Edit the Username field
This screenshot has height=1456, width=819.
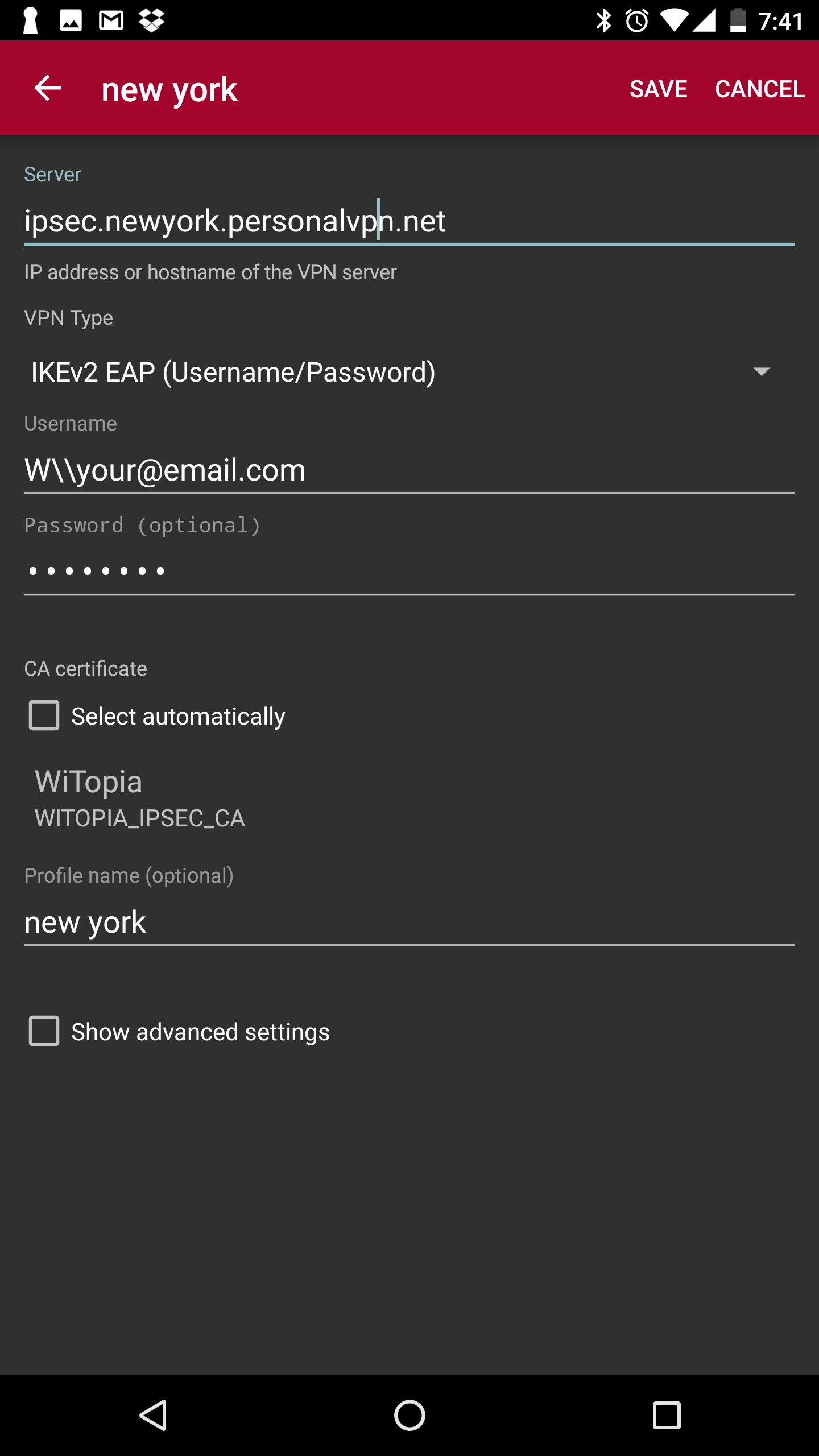click(x=408, y=470)
